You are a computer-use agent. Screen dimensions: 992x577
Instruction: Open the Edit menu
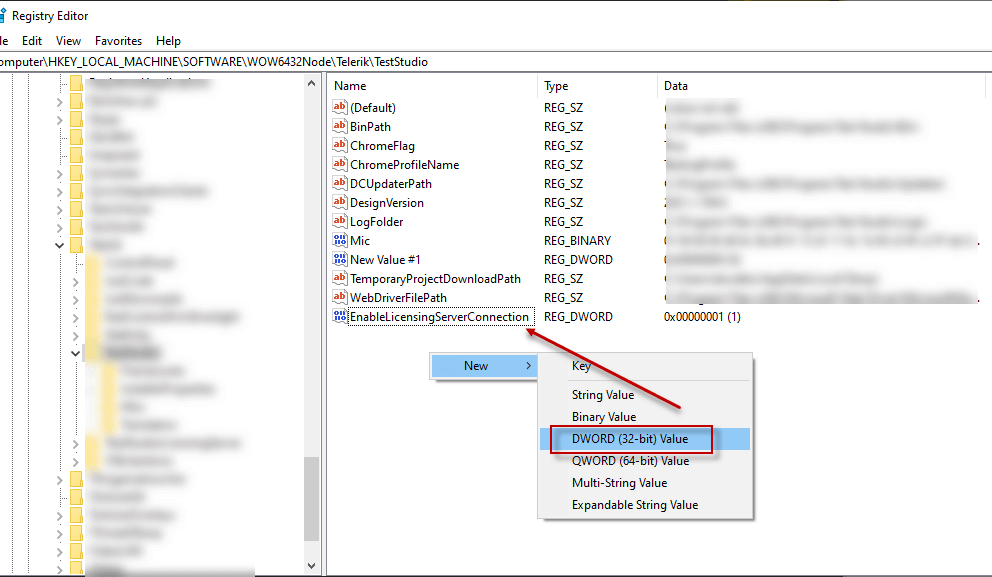coord(32,40)
